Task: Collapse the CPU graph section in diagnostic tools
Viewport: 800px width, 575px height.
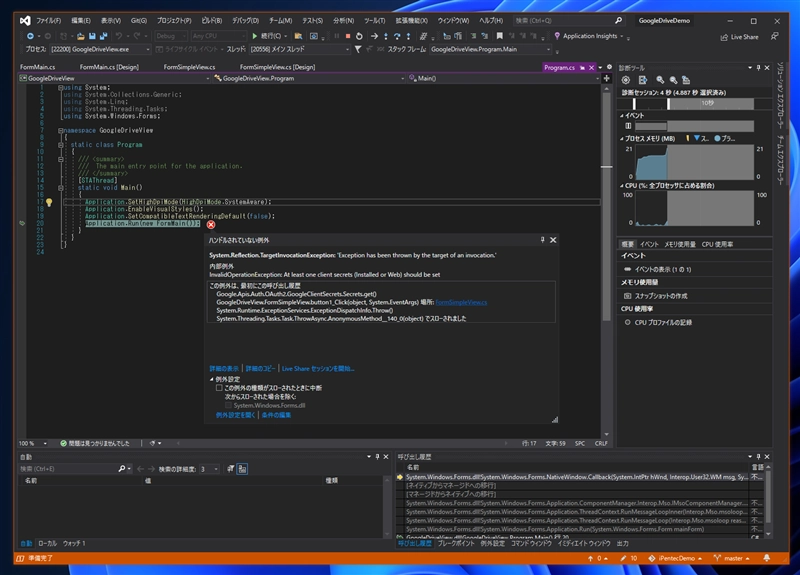Action: tap(621, 186)
